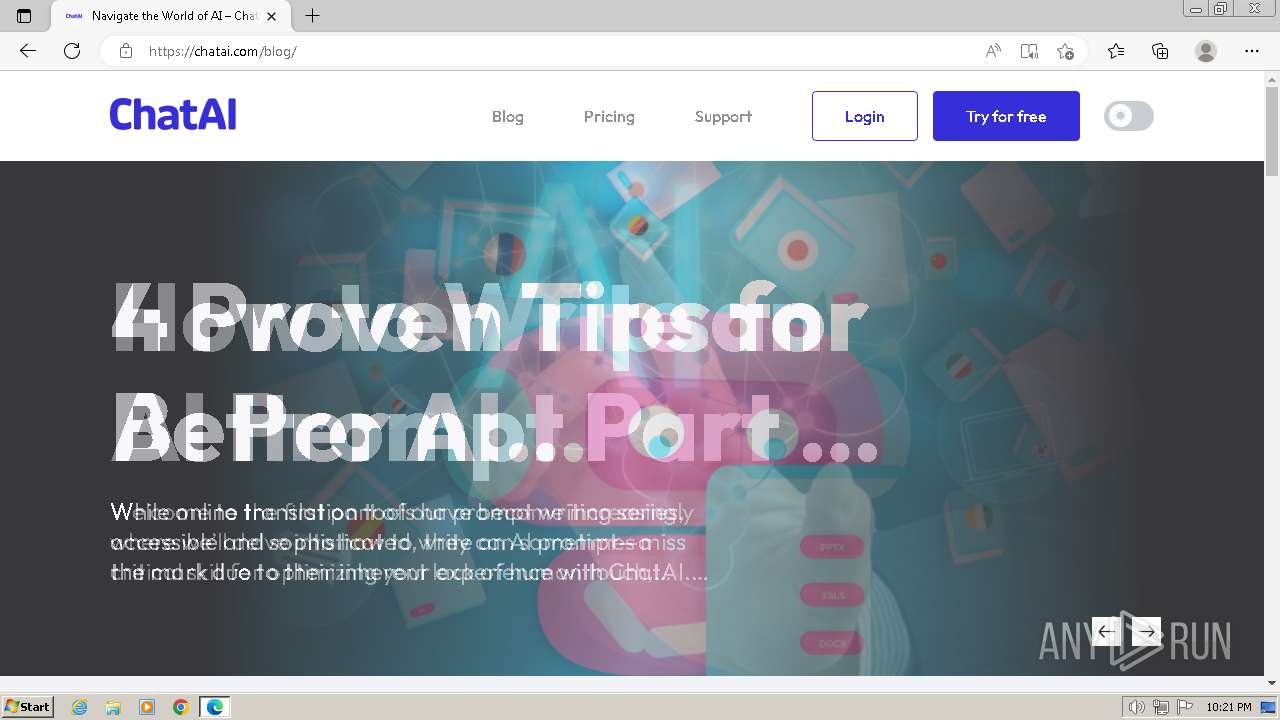
Task: Open the Blog nav link
Action: [508, 116]
